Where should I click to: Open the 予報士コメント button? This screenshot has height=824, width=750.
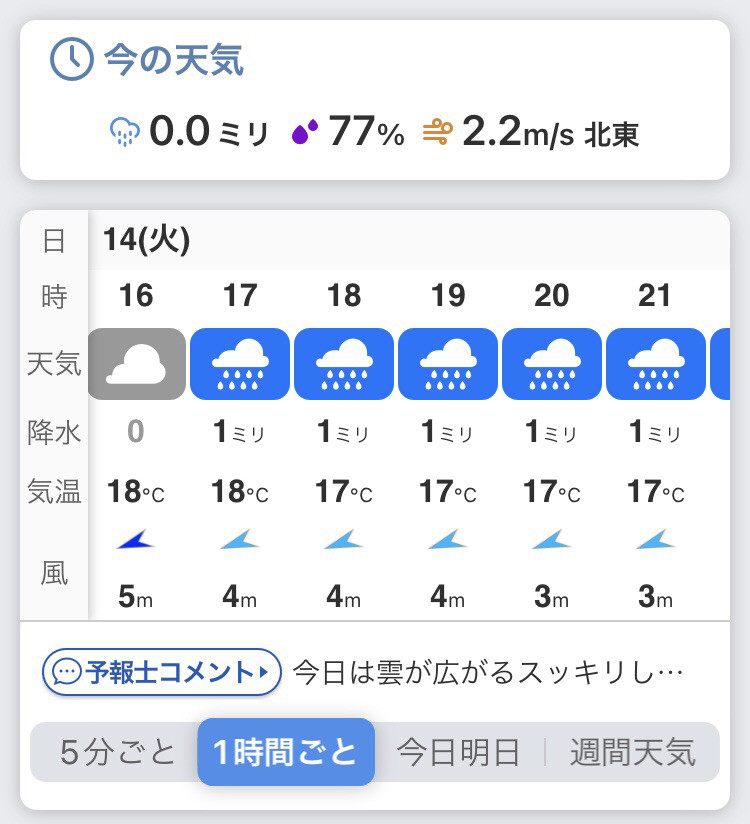pos(162,672)
